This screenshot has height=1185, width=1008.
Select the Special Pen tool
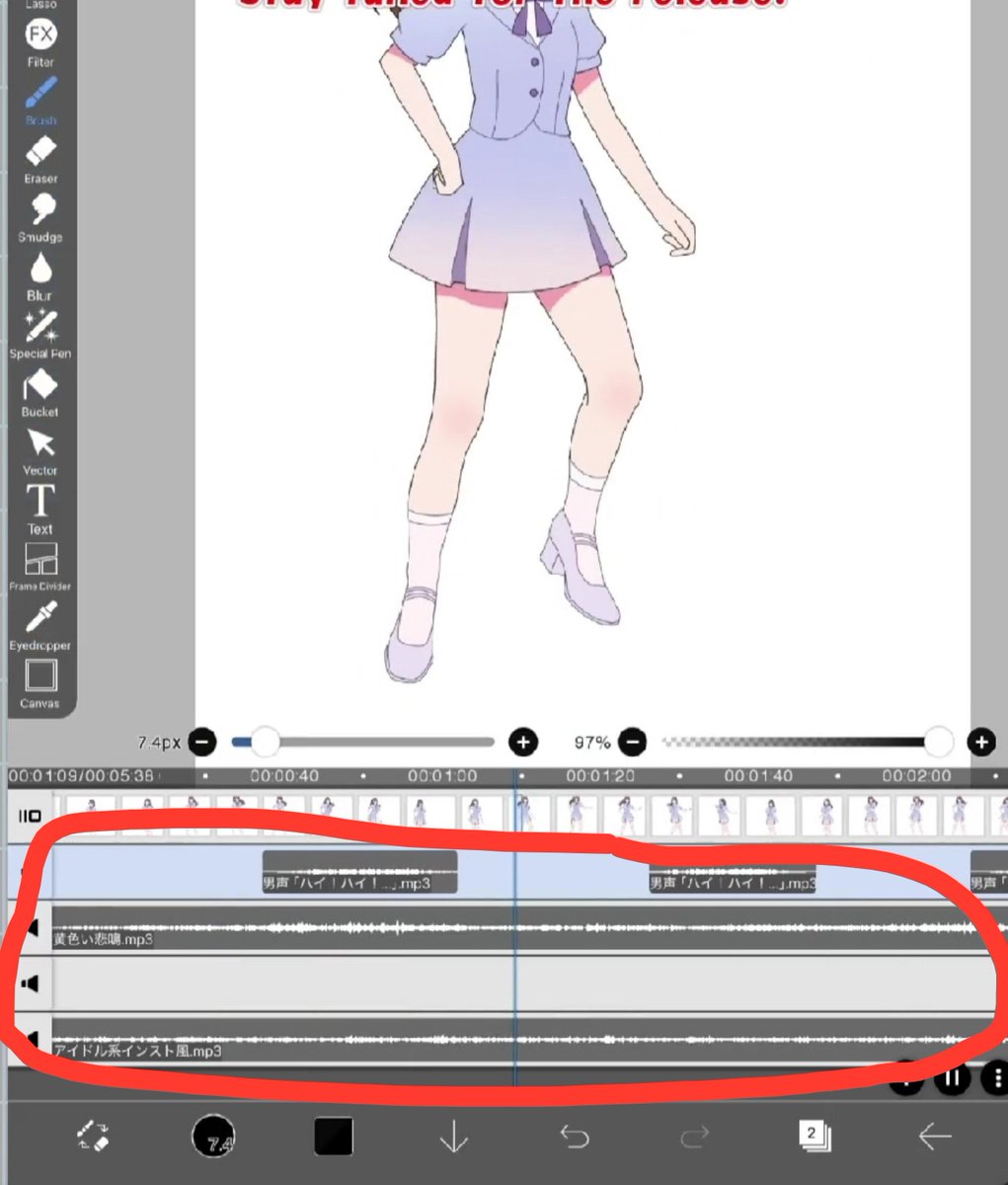pyautogui.click(x=40, y=335)
